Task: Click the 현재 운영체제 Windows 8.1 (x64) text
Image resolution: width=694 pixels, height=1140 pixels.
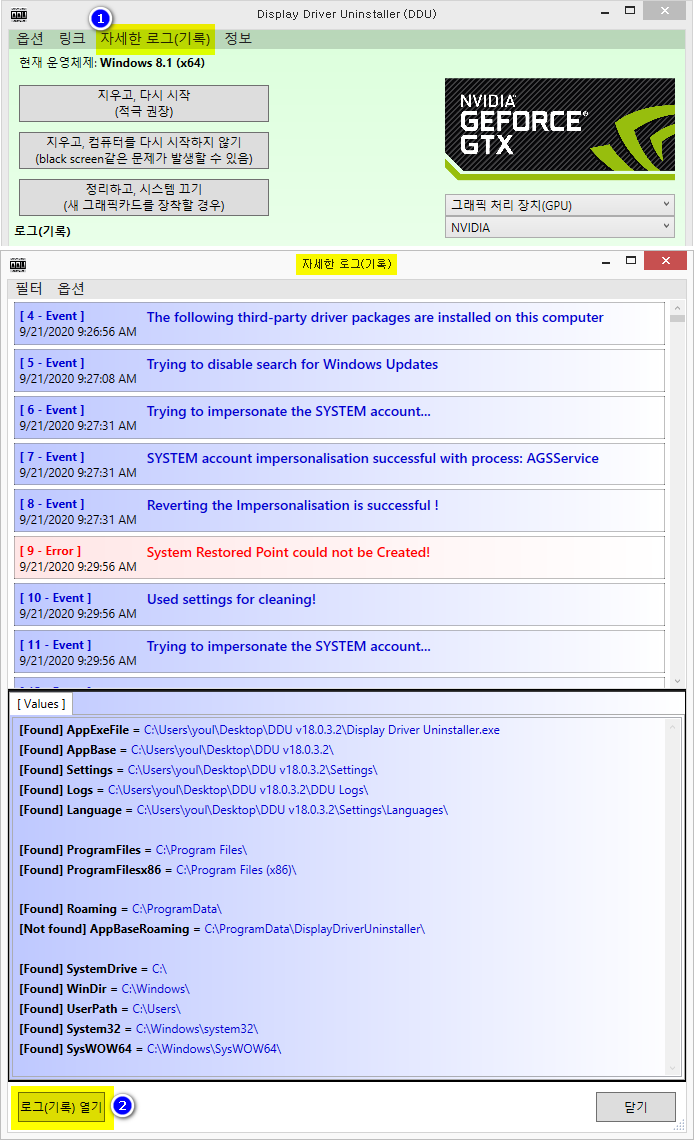Action: pos(112,63)
